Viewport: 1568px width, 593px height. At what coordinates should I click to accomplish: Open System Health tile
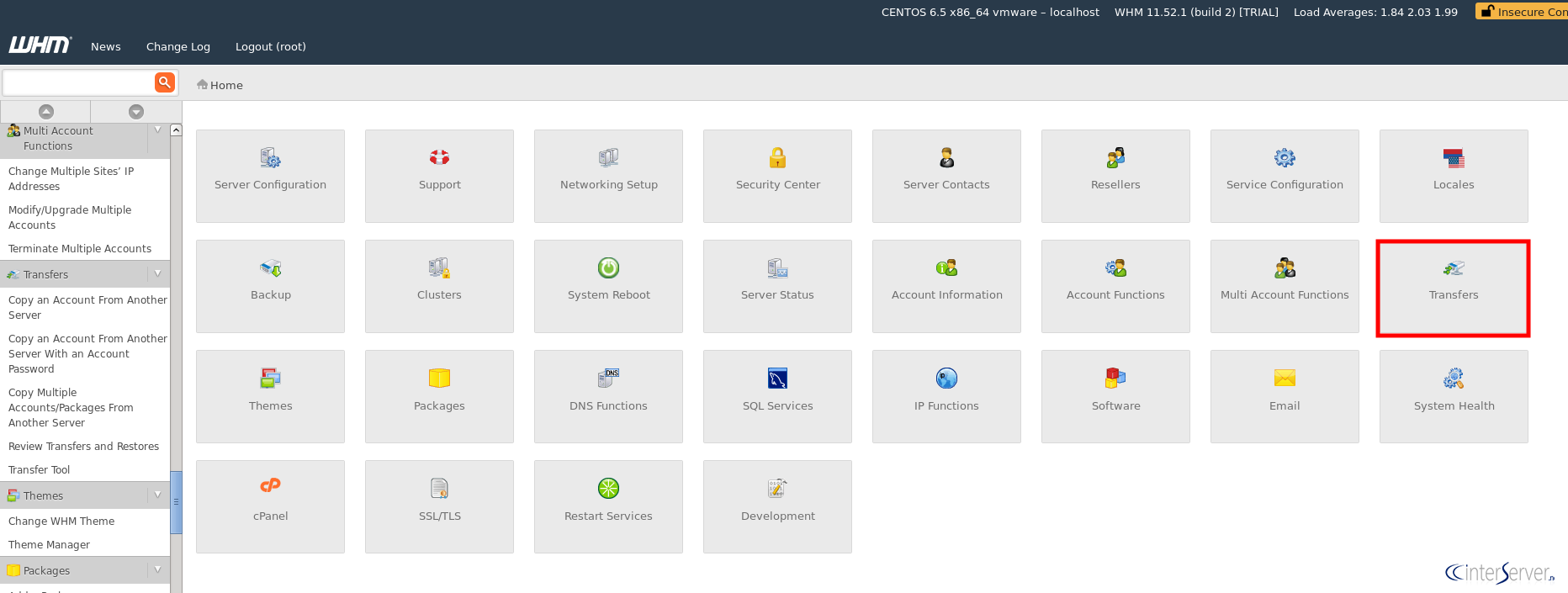point(1454,396)
